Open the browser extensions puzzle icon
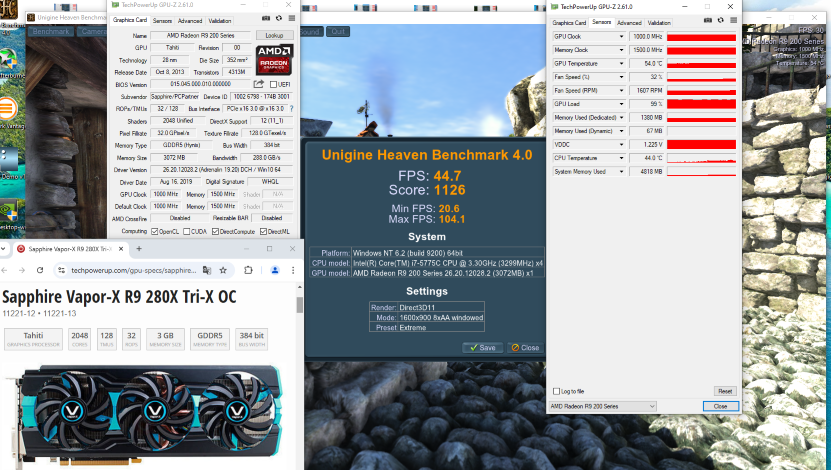 (x=248, y=270)
